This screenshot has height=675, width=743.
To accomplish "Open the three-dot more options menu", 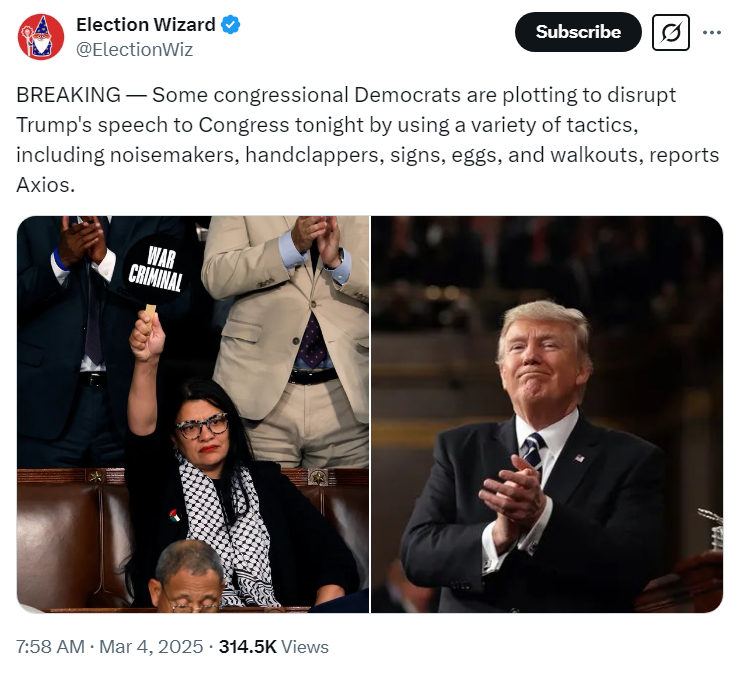I will click(x=711, y=32).
